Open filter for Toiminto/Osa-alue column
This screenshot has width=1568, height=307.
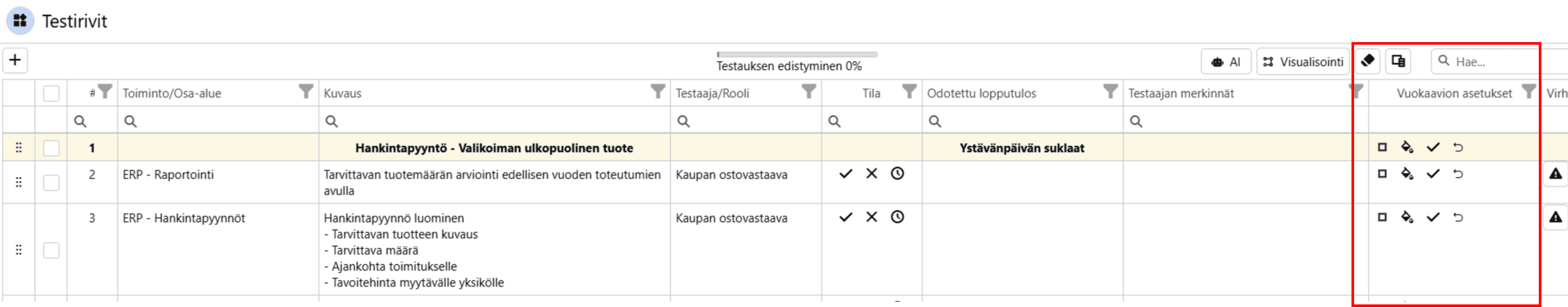(306, 92)
